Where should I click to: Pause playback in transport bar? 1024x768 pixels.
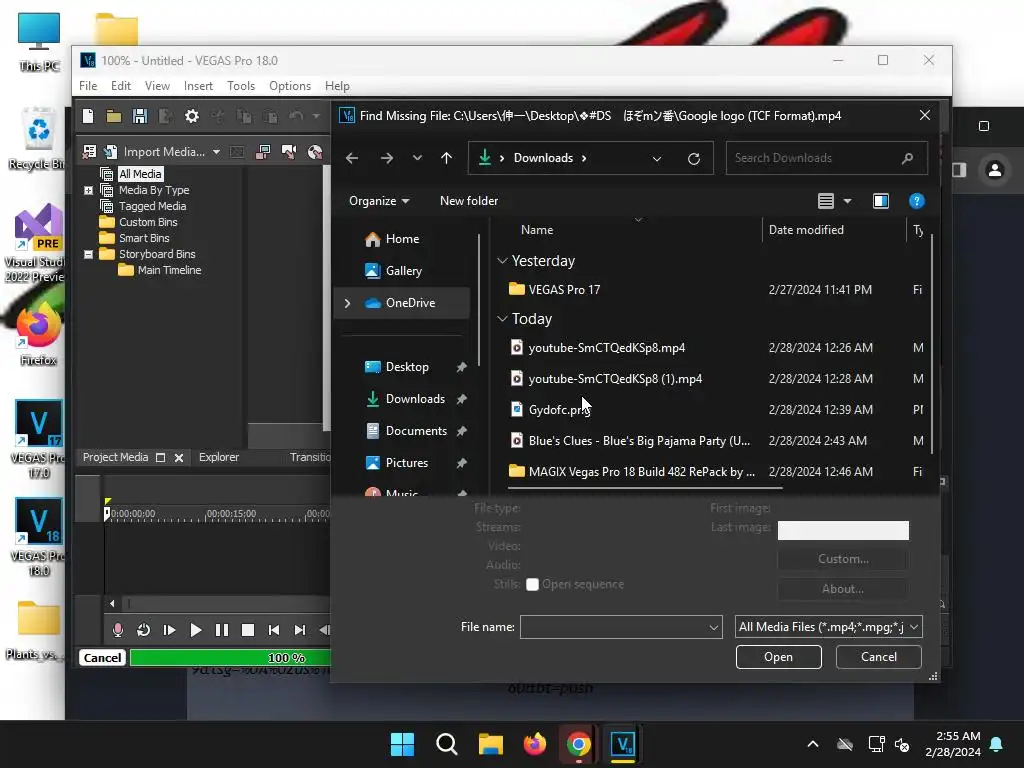click(221, 630)
